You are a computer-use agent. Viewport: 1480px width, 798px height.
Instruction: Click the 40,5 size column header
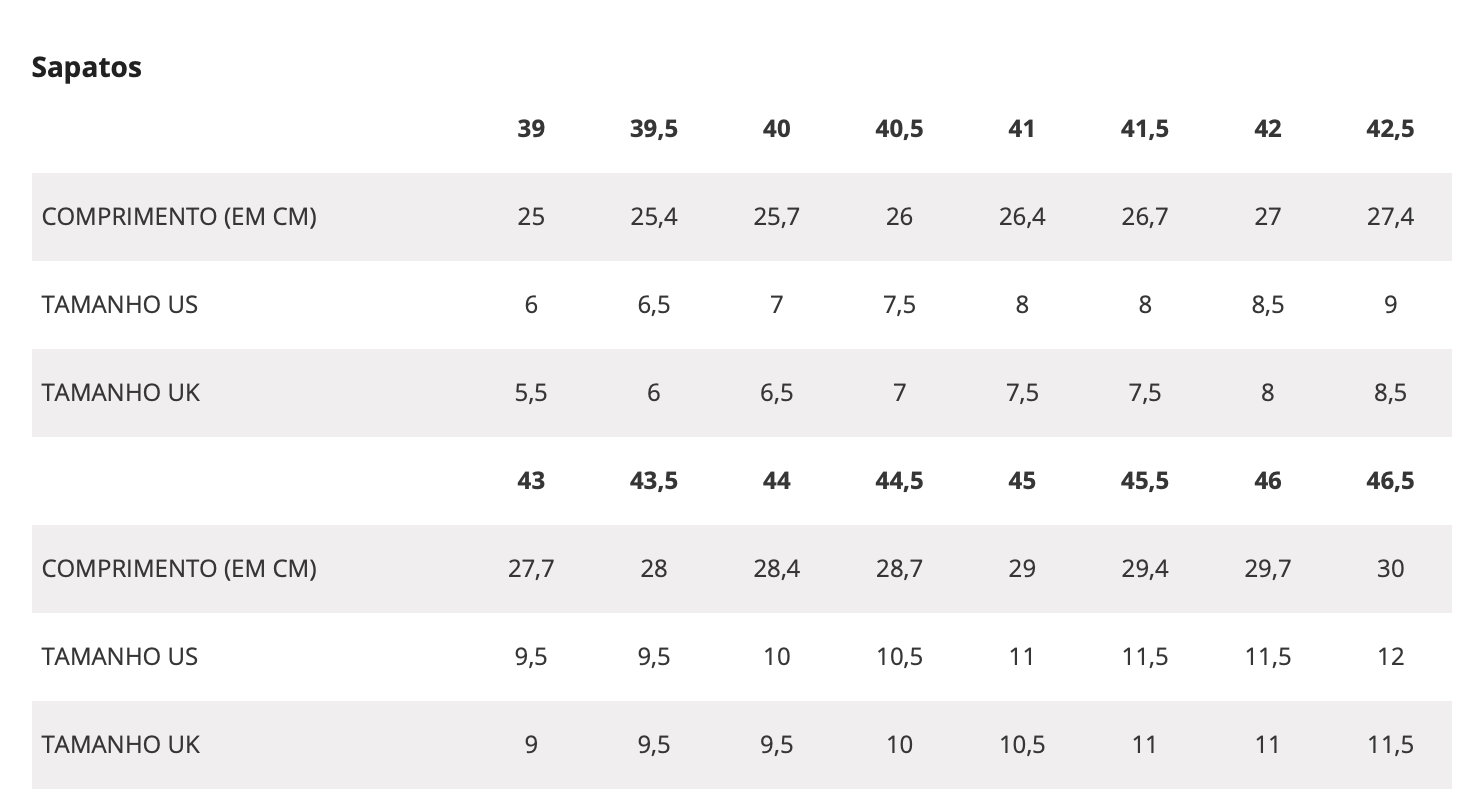click(899, 129)
